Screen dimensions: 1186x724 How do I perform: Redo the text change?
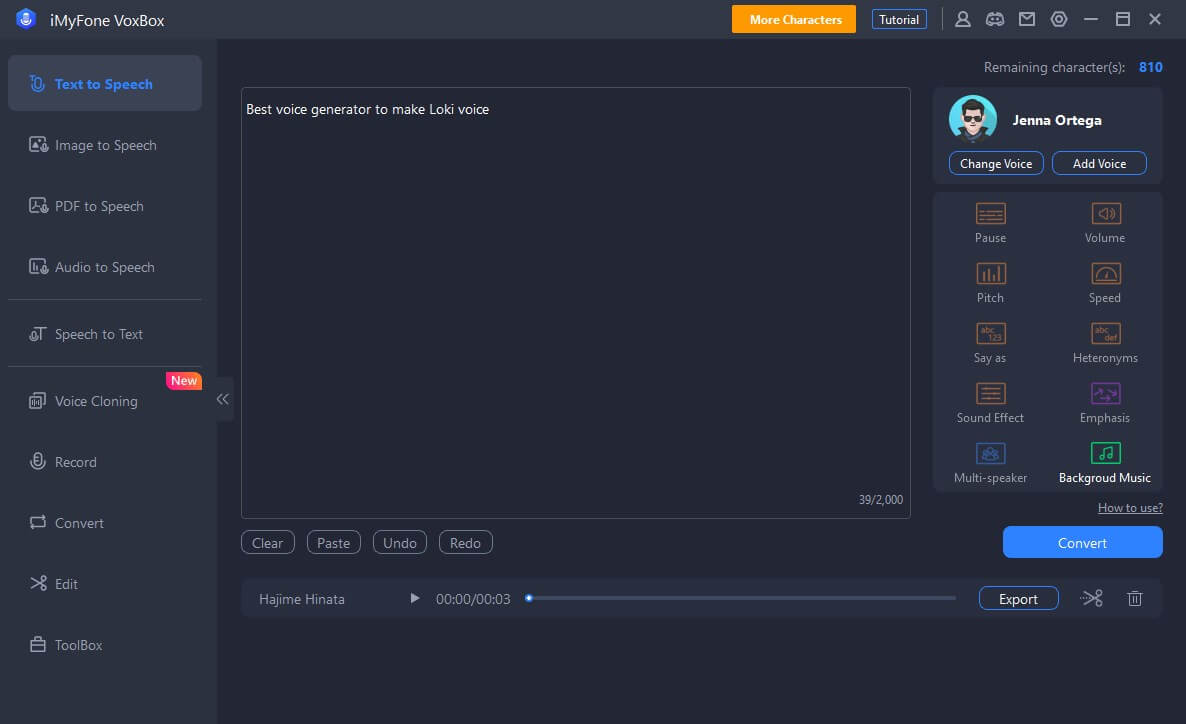coord(465,542)
